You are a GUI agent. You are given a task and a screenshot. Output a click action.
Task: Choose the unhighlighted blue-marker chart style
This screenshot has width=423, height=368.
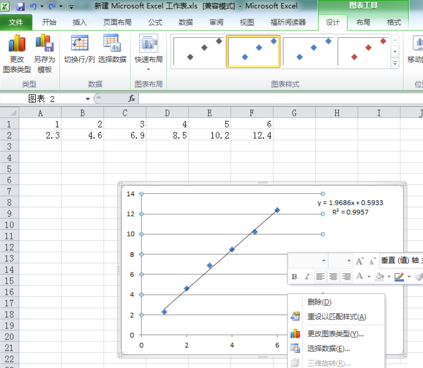[308, 51]
